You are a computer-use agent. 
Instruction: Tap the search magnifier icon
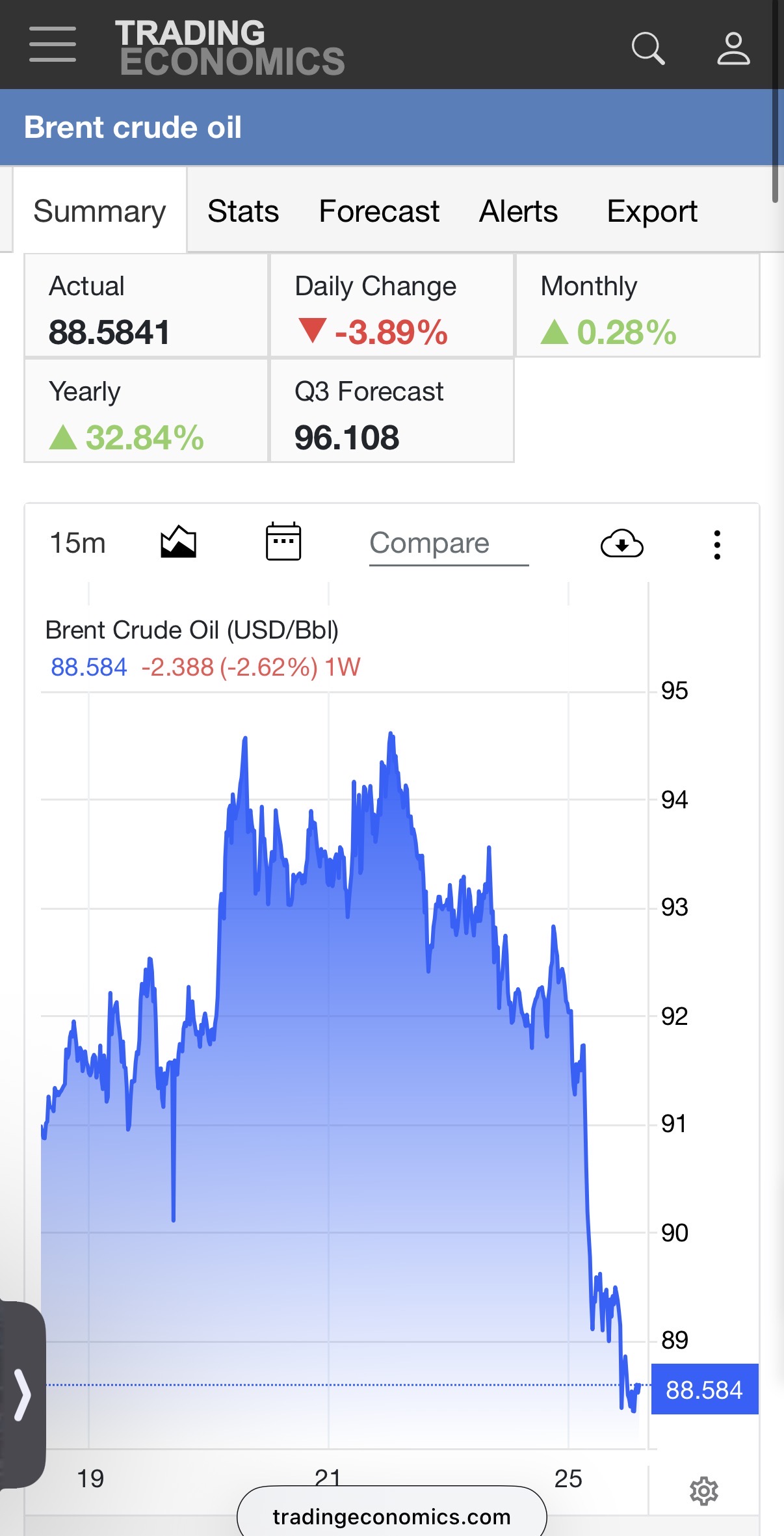coord(648,49)
